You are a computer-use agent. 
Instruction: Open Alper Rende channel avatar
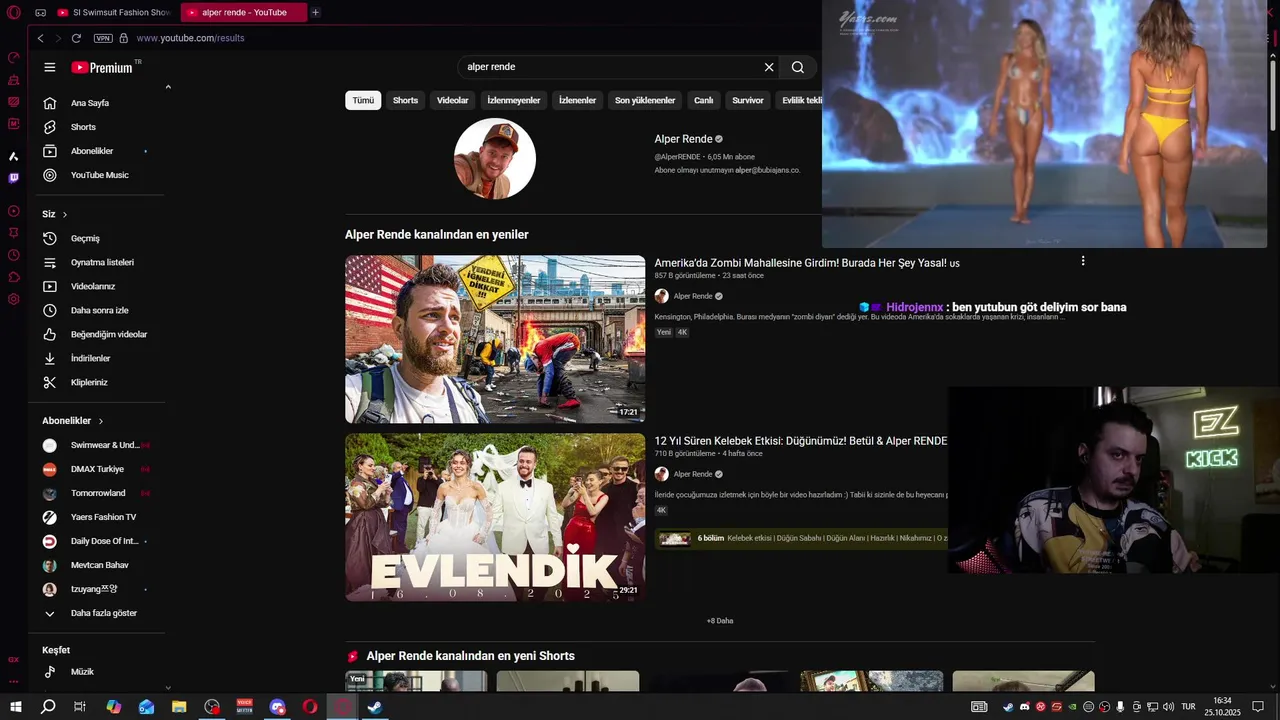pyautogui.click(x=495, y=159)
